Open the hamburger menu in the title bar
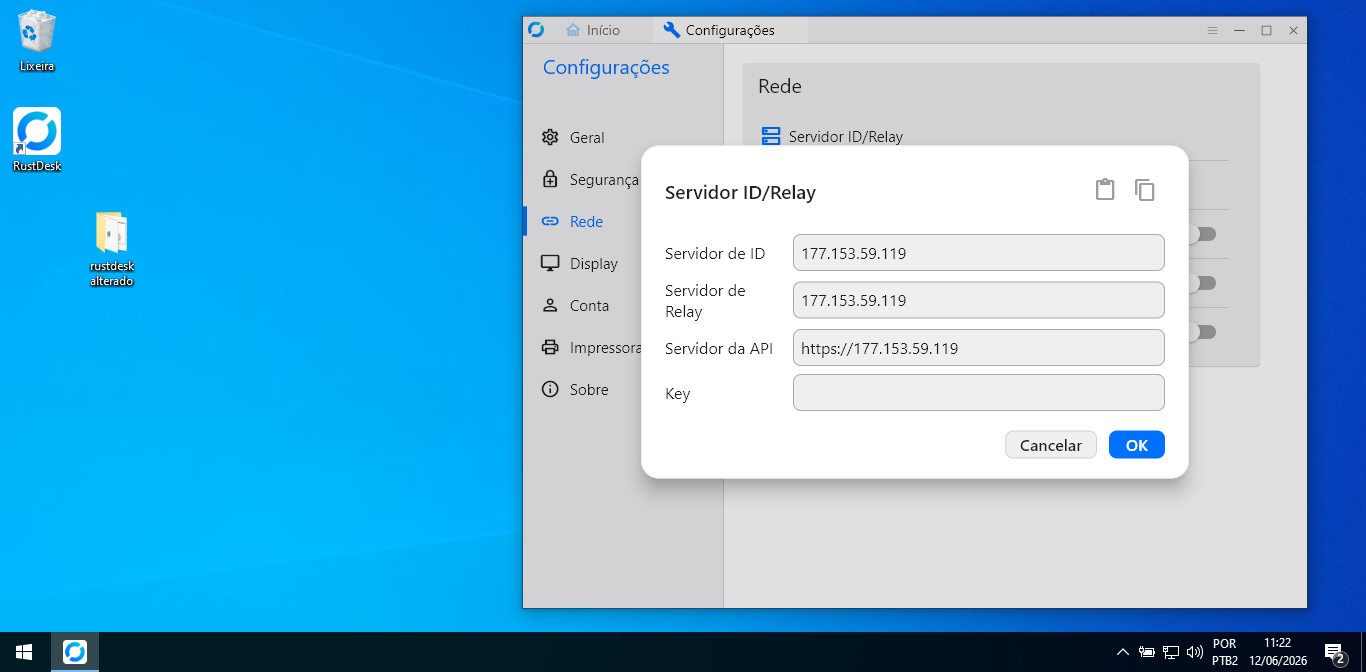 (1212, 31)
